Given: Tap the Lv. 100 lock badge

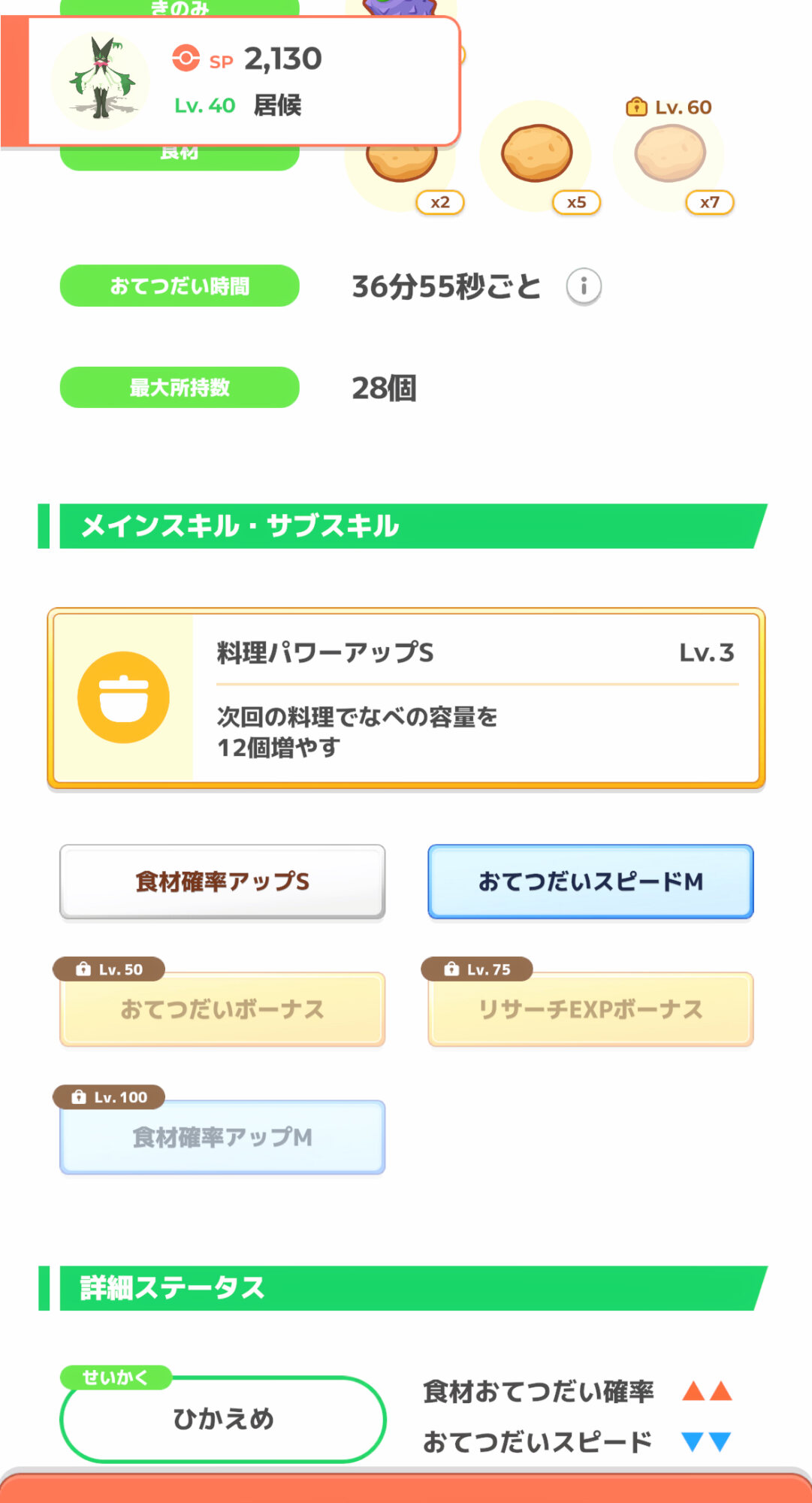Looking at the screenshot, I should coord(110,1097).
